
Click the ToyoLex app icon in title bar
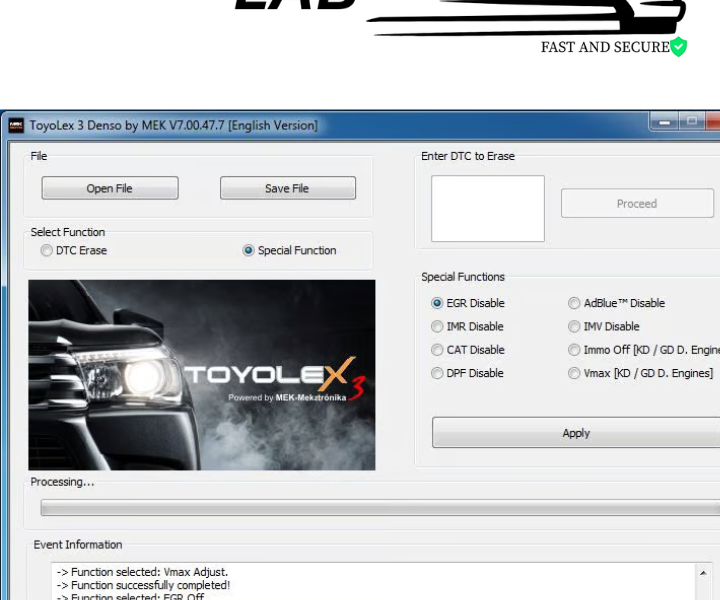tap(16, 125)
